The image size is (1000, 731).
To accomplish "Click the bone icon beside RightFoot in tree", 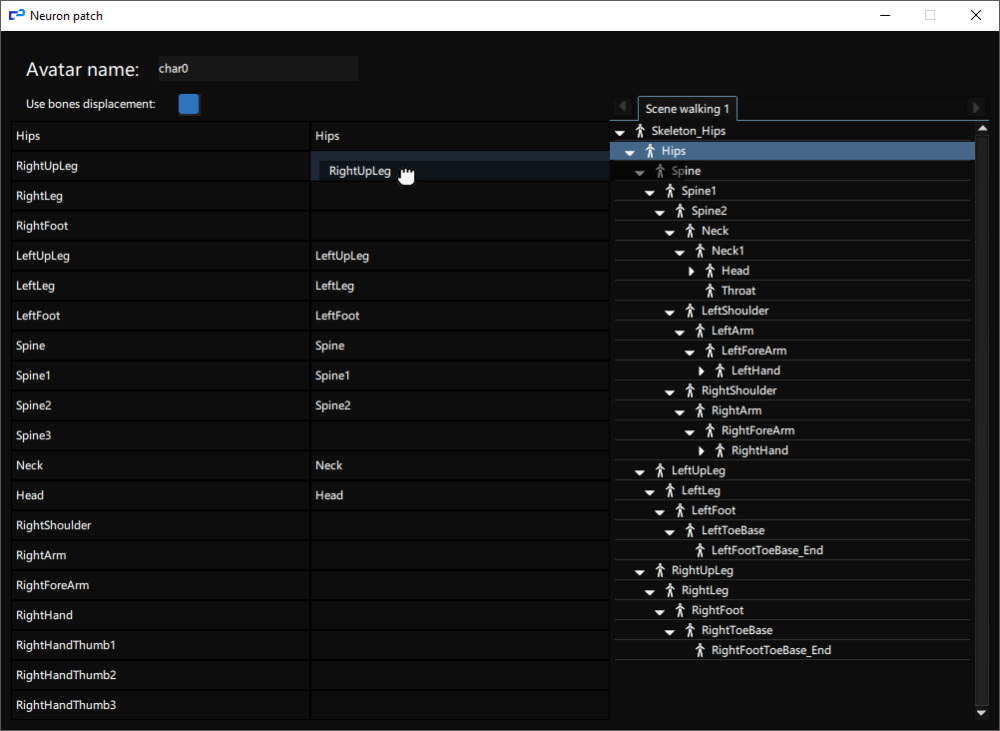I will (680, 610).
